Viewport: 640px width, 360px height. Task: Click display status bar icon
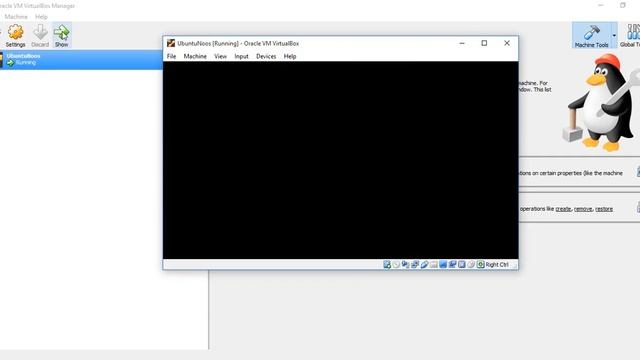tap(443, 264)
